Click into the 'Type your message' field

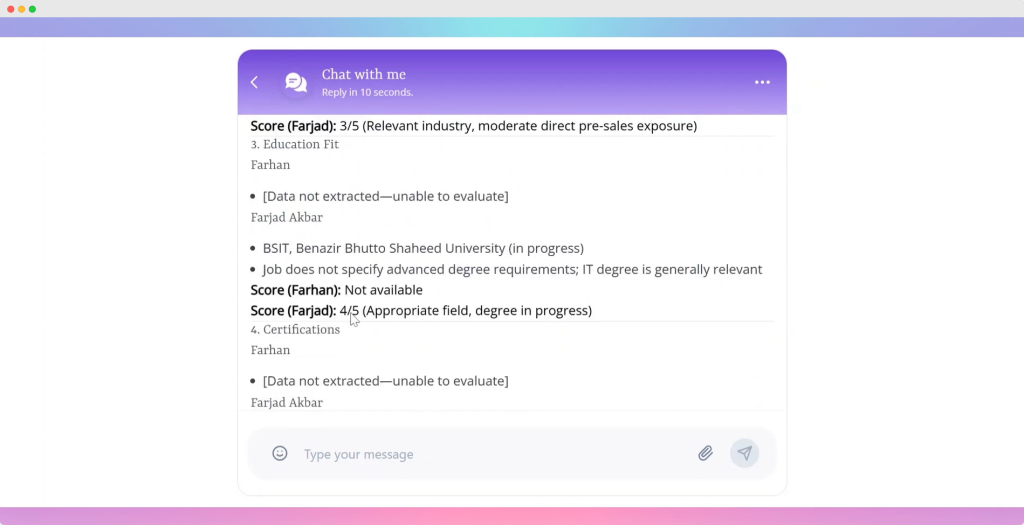tap(490, 454)
